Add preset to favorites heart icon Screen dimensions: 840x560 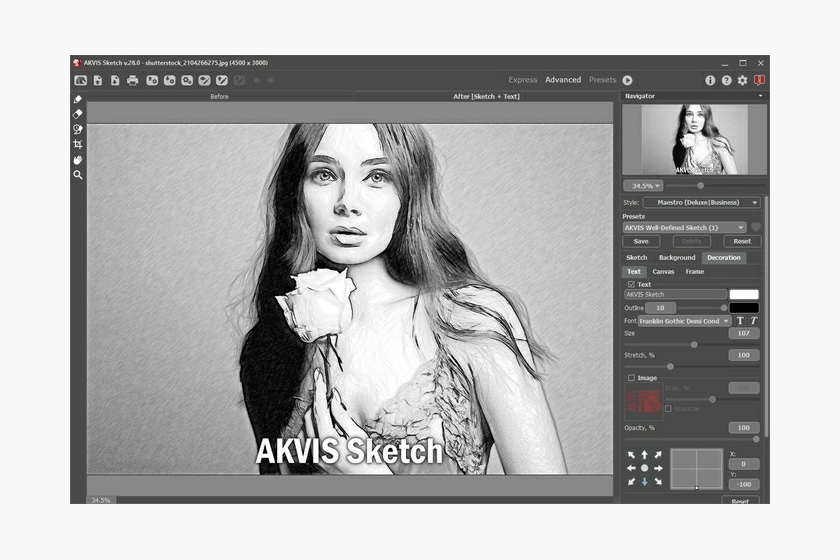[x=756, y=227]
